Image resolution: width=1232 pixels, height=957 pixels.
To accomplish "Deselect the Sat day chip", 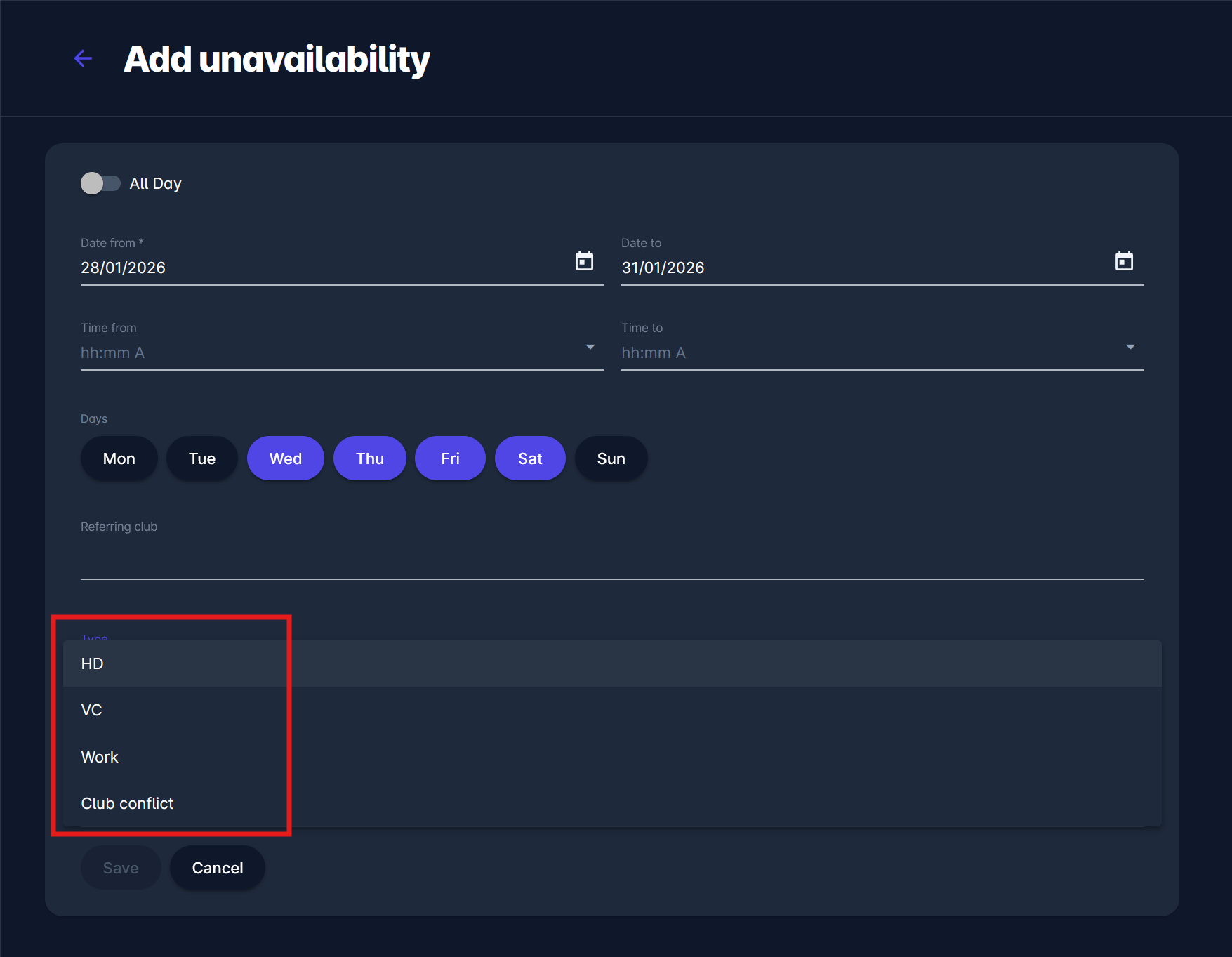I will click(530, 458).
